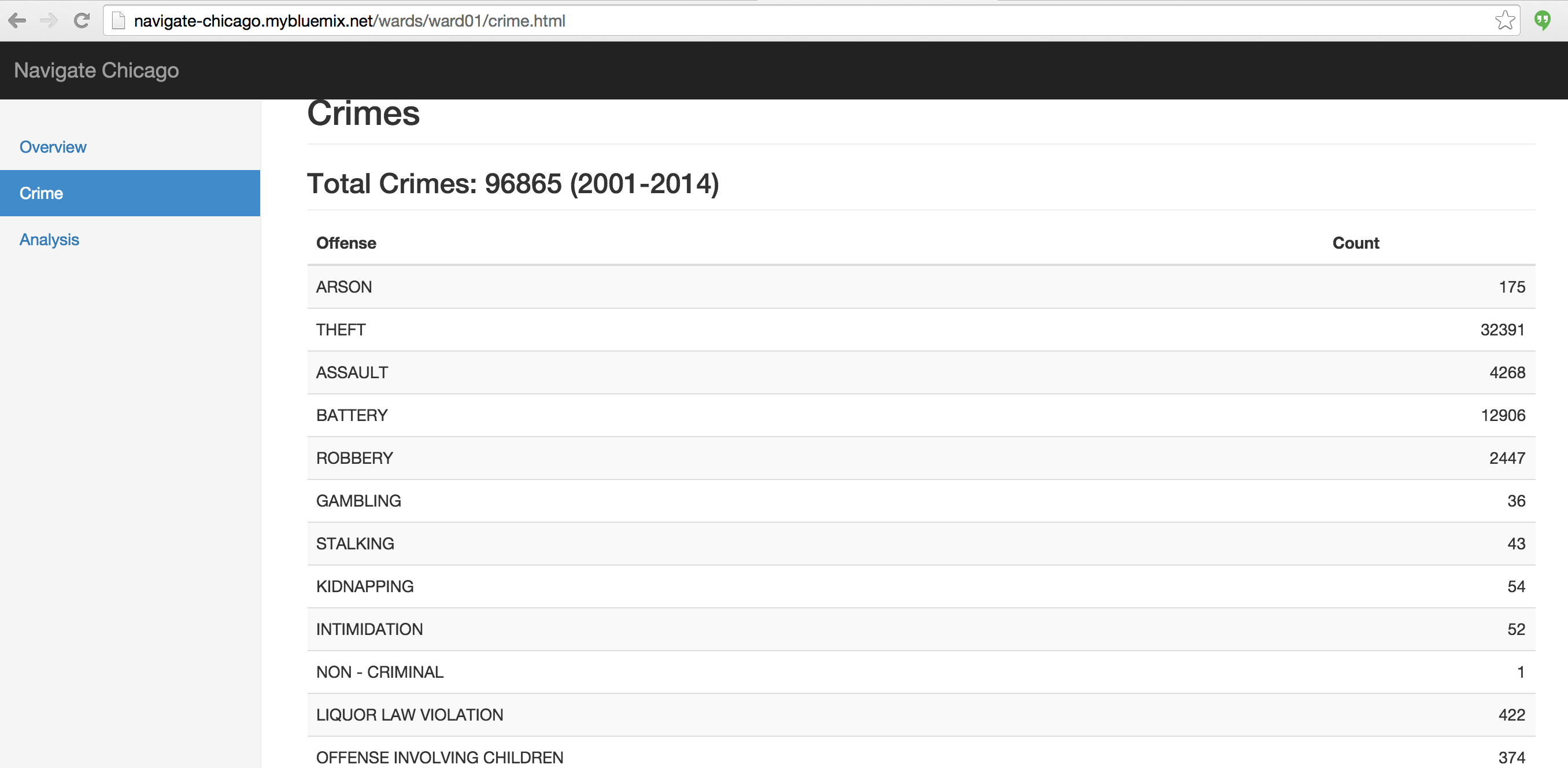The width and height of the screenshot is (1568, 768).
Task: Select the Crime sidebar item
Action: (x=42, y=194)
